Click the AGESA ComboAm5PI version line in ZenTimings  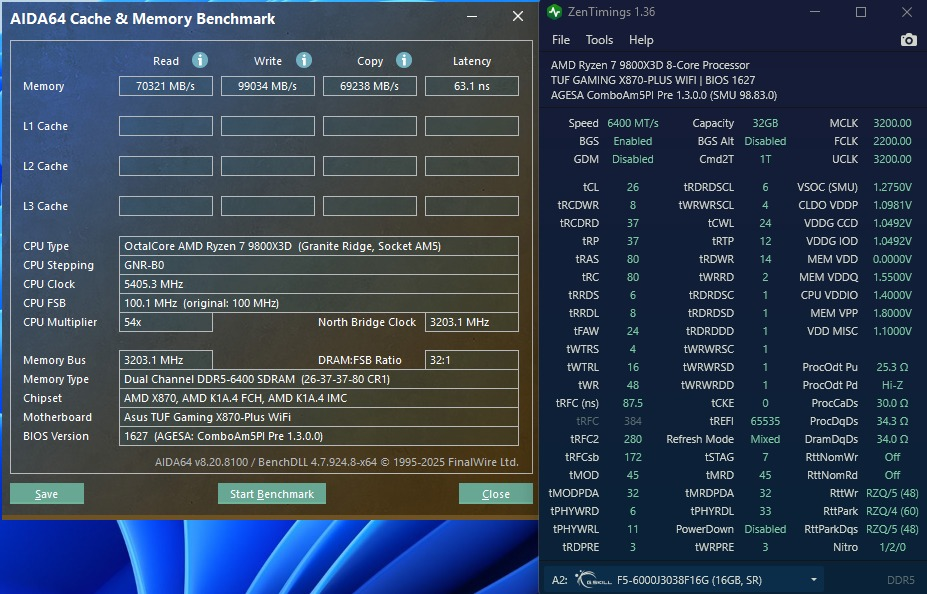coord(663,95)
